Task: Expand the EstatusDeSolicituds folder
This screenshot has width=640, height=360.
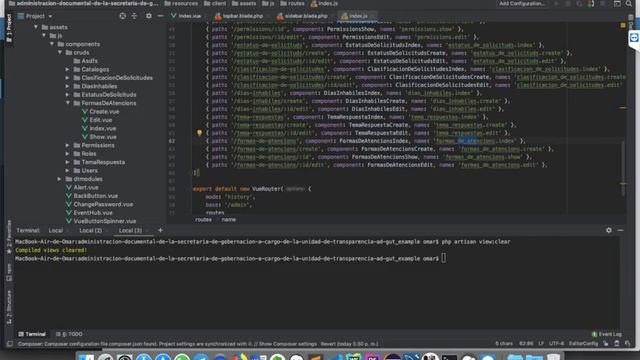Action: [x=68, y=95]
